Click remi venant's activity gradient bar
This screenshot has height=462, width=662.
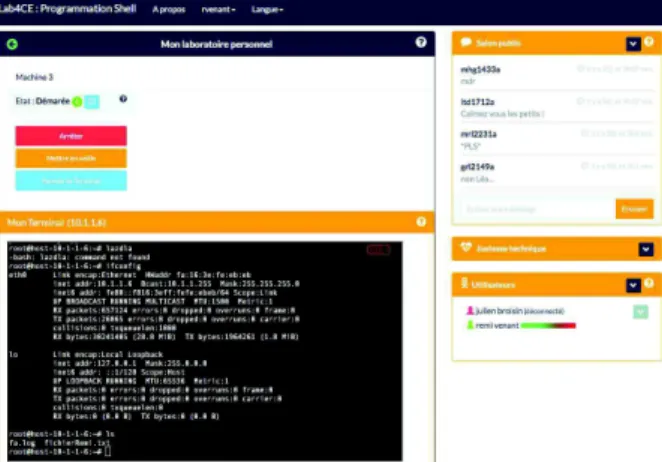tap(548, 326)
